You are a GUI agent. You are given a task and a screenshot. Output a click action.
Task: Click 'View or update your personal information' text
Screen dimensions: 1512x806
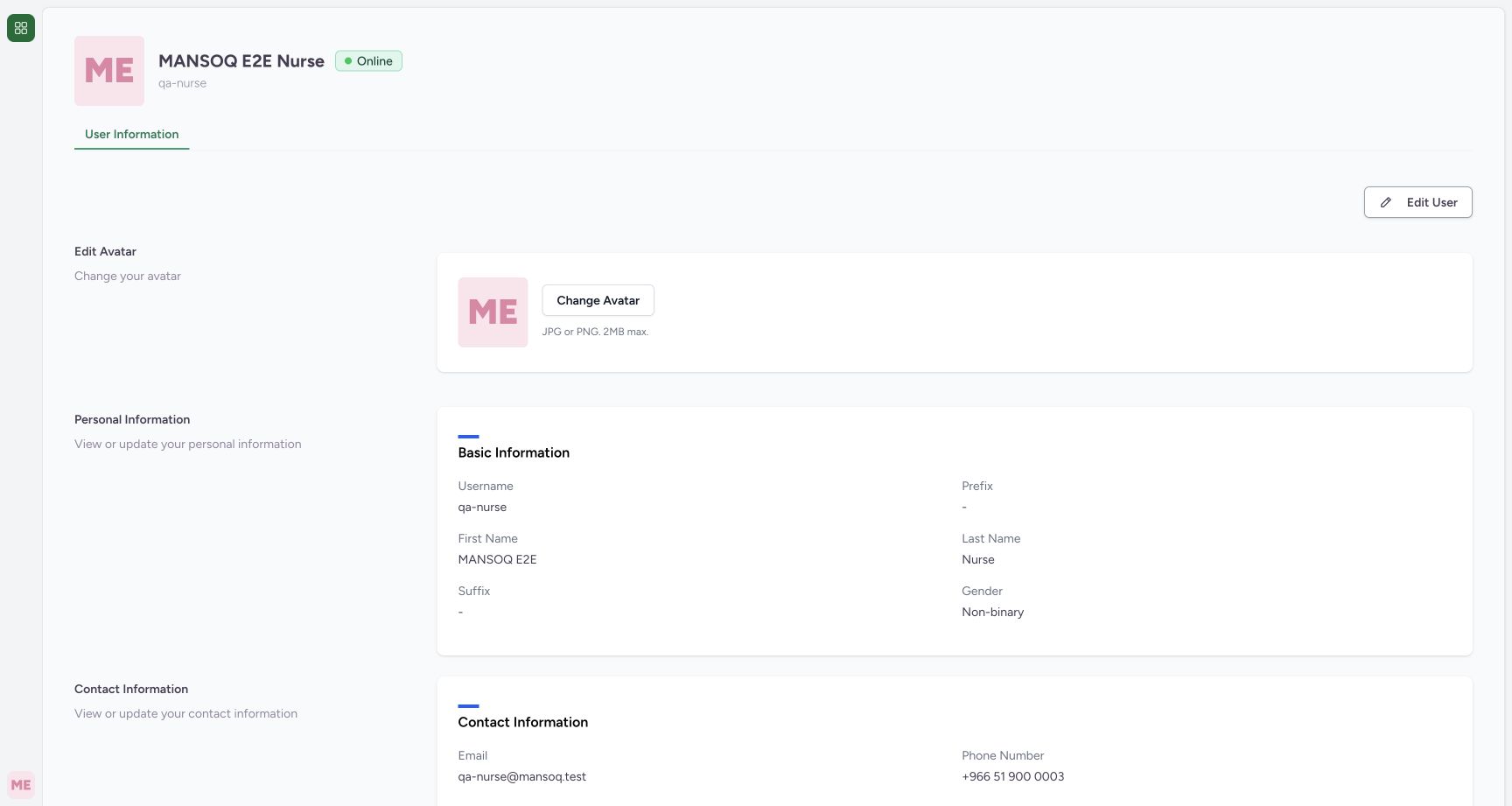pyautogui.click(x=187, y=444)
